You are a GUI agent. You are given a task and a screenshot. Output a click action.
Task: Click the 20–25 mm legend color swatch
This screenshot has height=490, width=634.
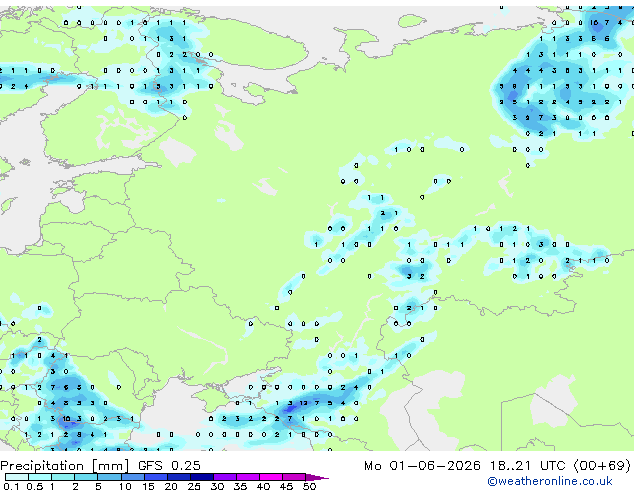[179, 477]
